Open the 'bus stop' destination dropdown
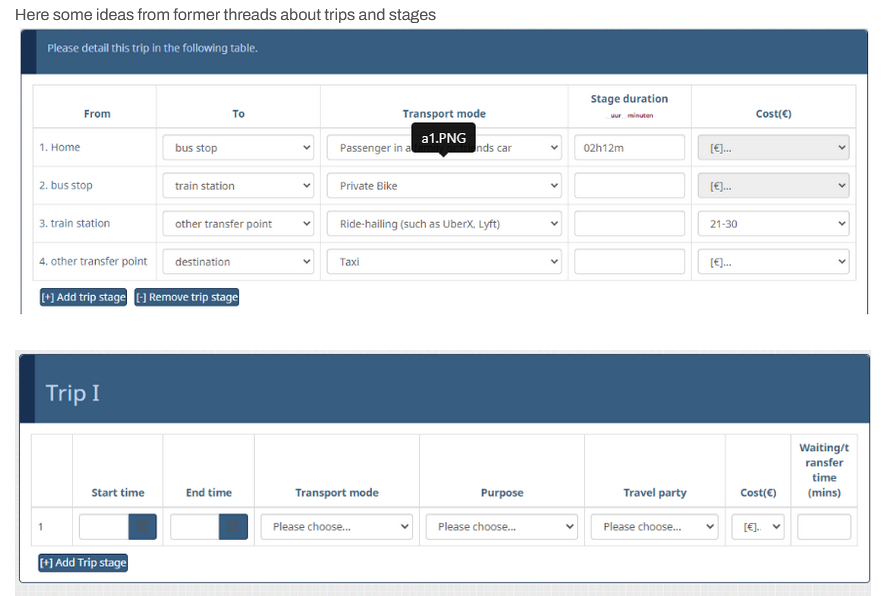The height and width of the screenshot is (596, 893). pyautogui.click(x=238, y=148)
